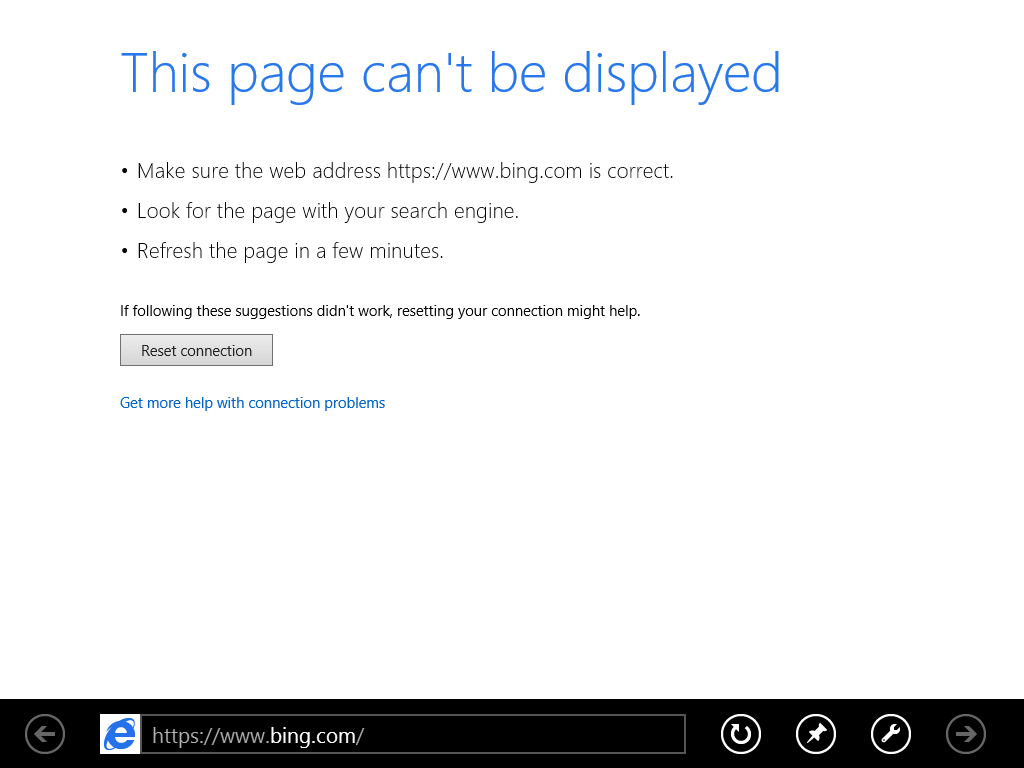Click the address bar showing https://www.bing.com/
The image size is (1024, 768).
coord(413,734)
